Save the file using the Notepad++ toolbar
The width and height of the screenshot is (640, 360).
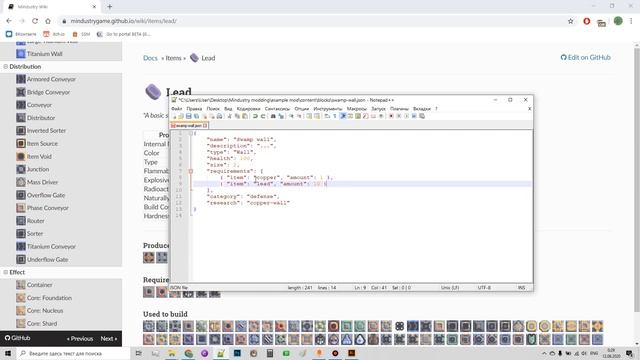(189, 116)
